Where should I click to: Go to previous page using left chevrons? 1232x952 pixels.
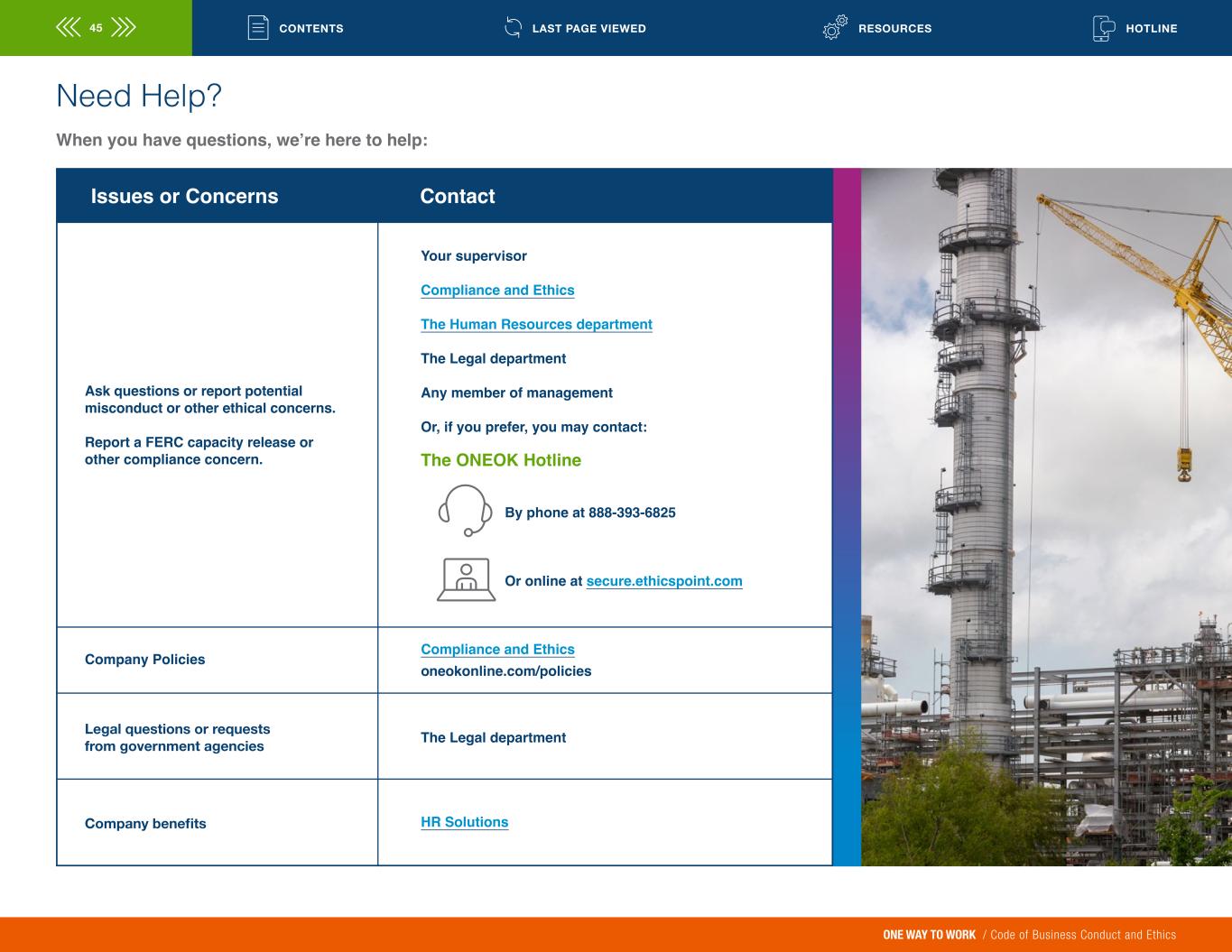click(x=68, y=28)
